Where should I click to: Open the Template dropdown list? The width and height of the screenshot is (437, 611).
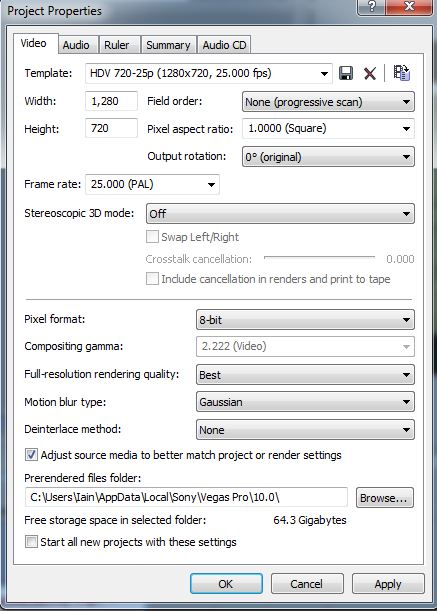pyautogui.click(x=209, y=73)
